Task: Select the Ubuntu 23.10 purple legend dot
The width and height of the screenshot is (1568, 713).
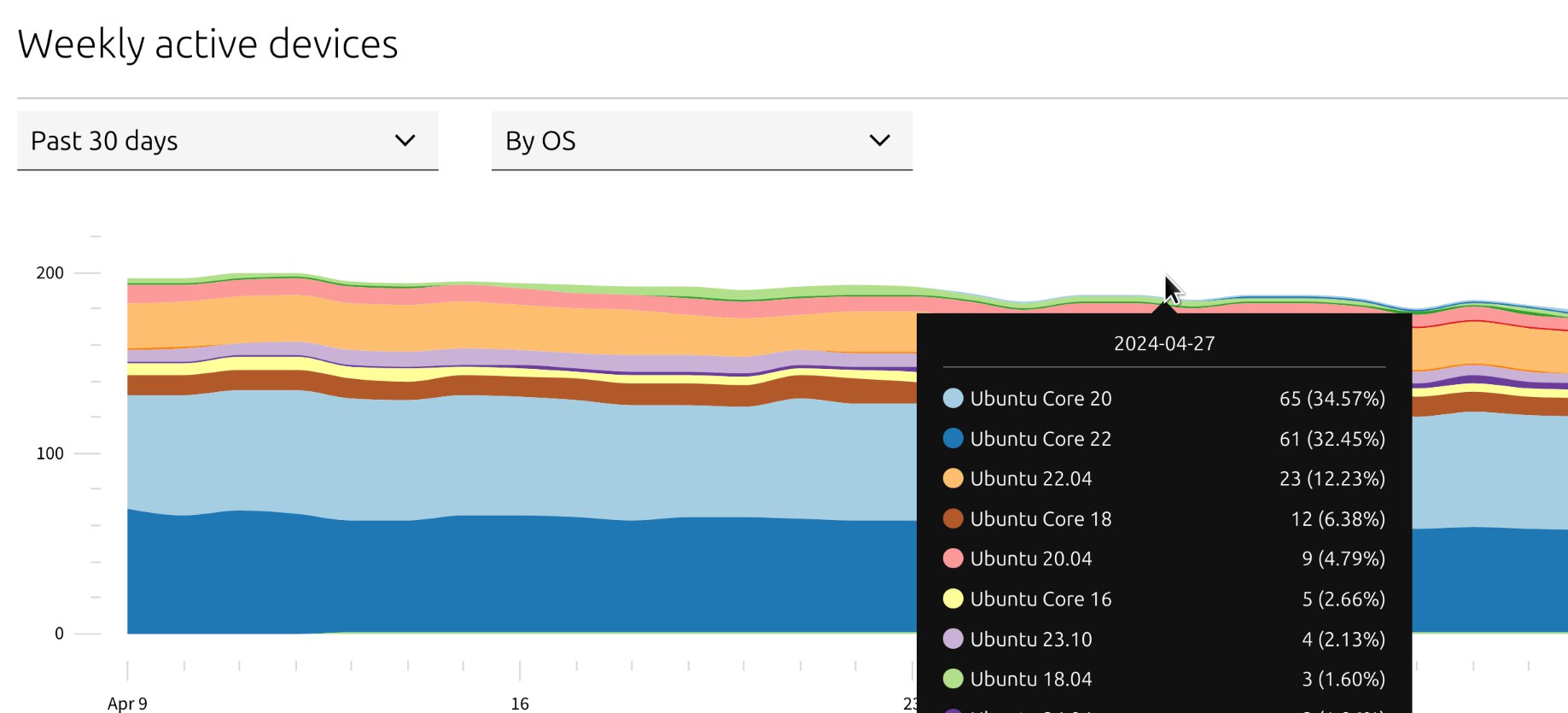Action: [x=953, y=639]
